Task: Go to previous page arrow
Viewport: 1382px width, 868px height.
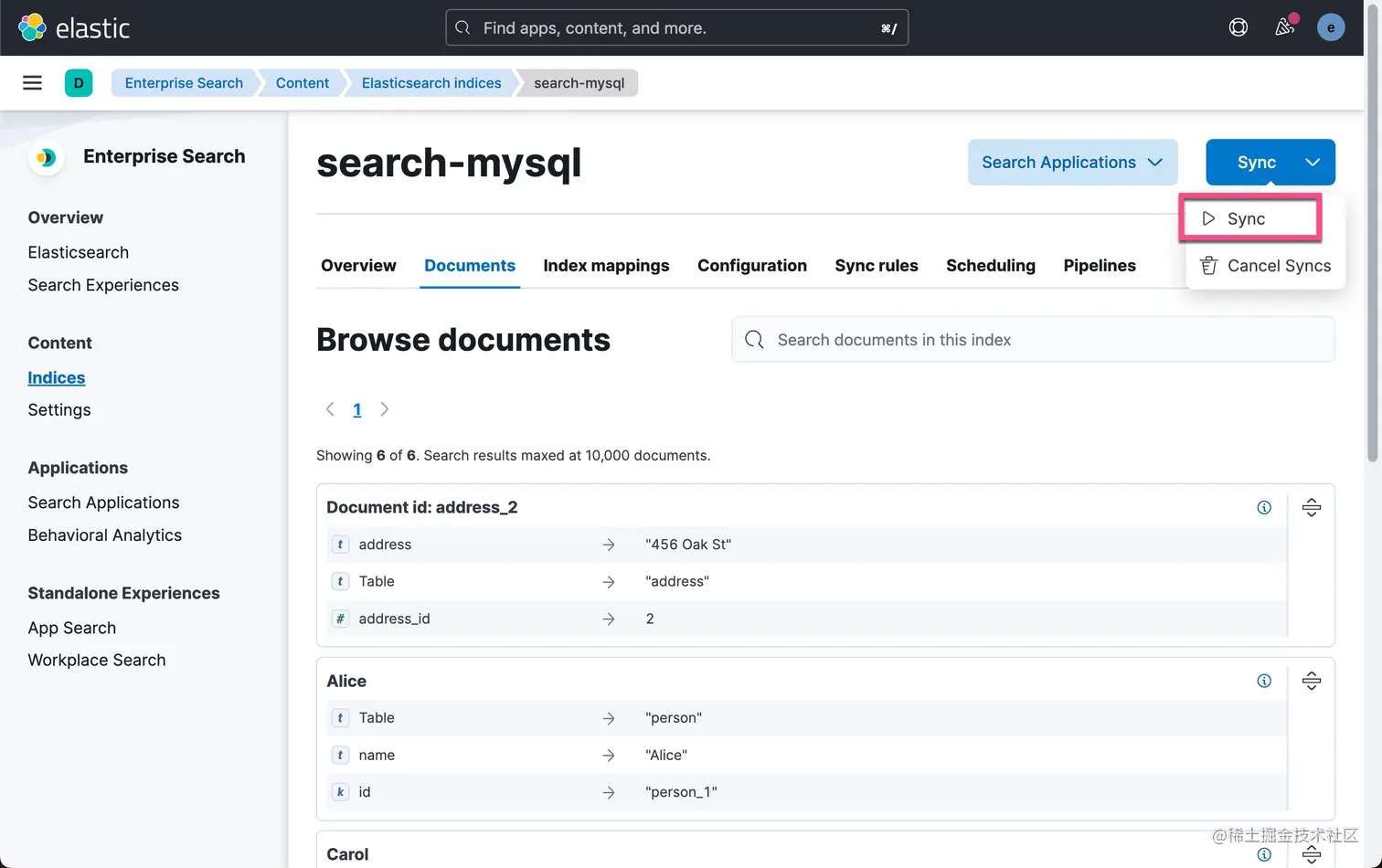Action: coord(330,409)
